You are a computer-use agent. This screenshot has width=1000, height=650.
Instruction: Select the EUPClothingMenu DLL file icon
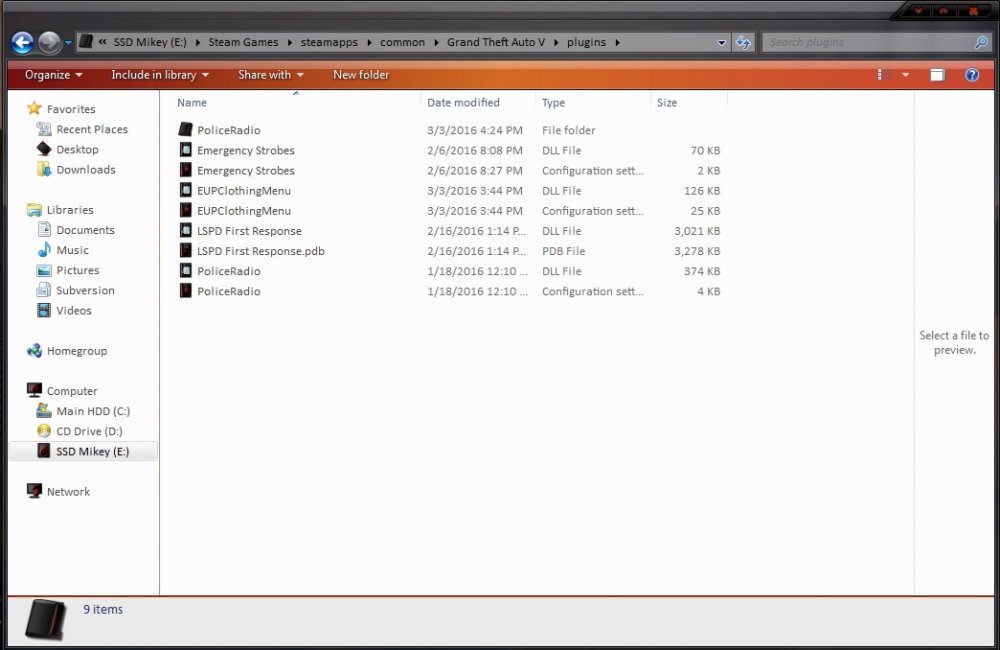coord(186,190)
